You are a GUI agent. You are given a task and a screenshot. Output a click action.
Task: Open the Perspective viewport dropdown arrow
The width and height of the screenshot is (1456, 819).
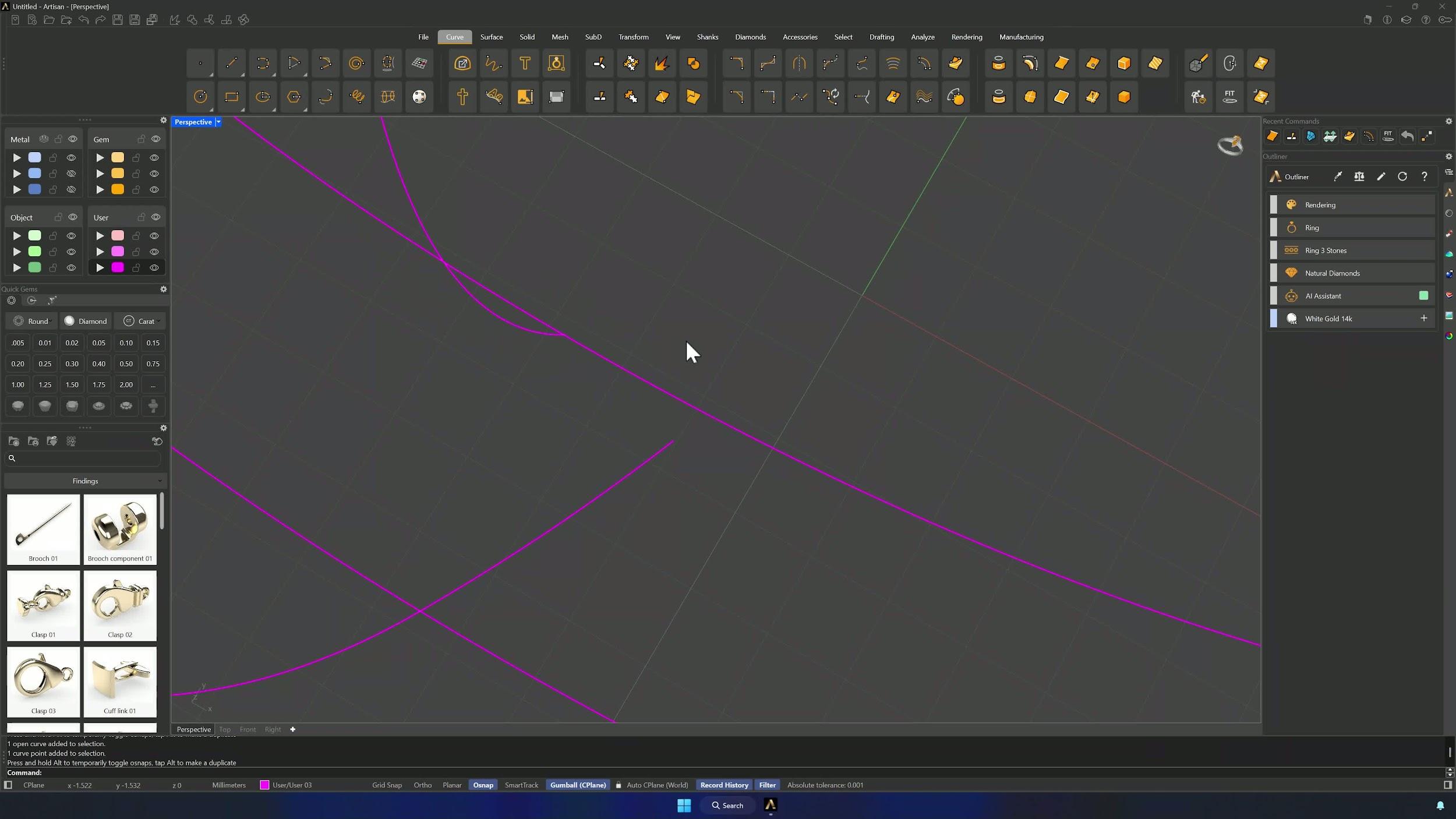(218, 122)
